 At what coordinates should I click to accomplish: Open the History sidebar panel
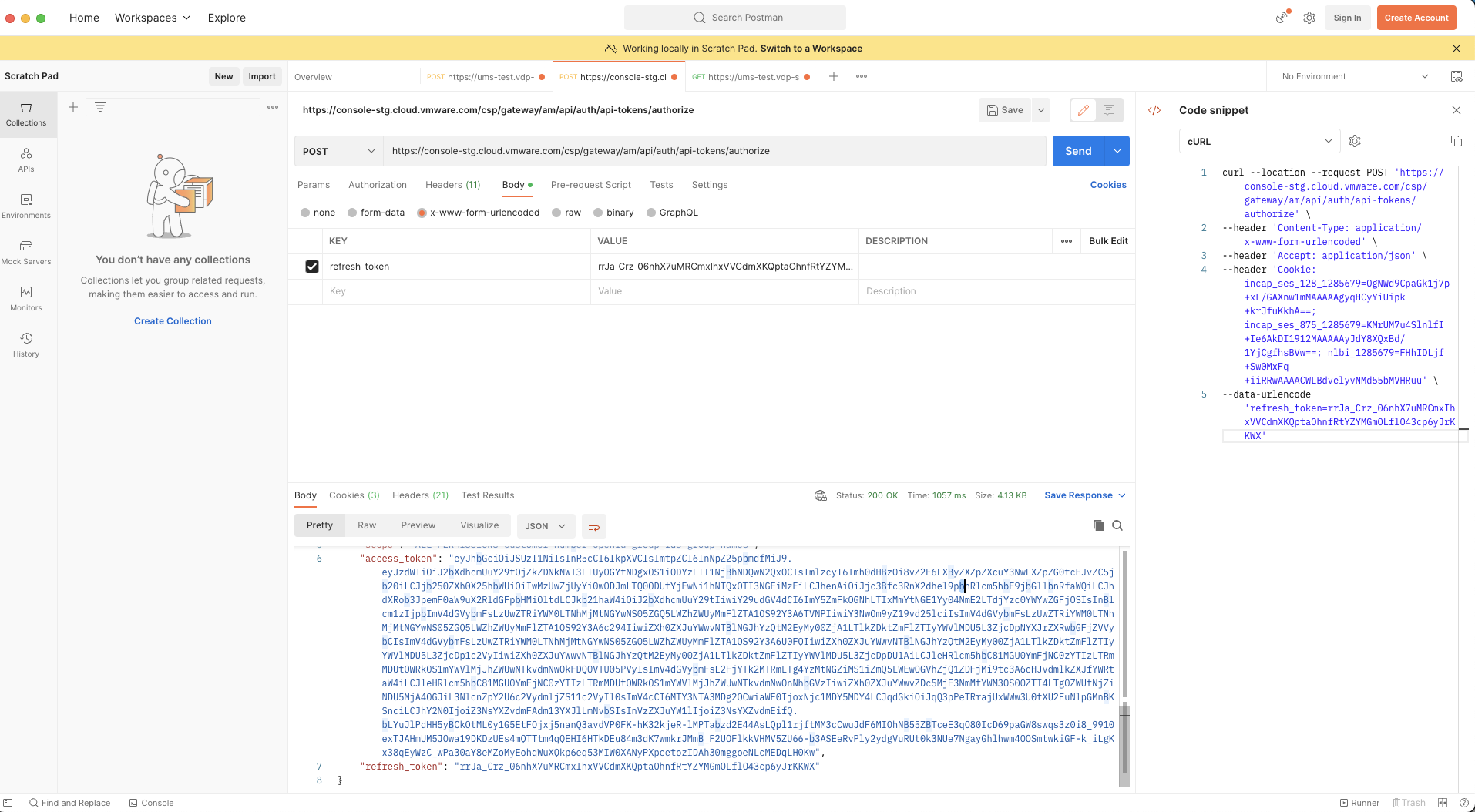[26, 345]
